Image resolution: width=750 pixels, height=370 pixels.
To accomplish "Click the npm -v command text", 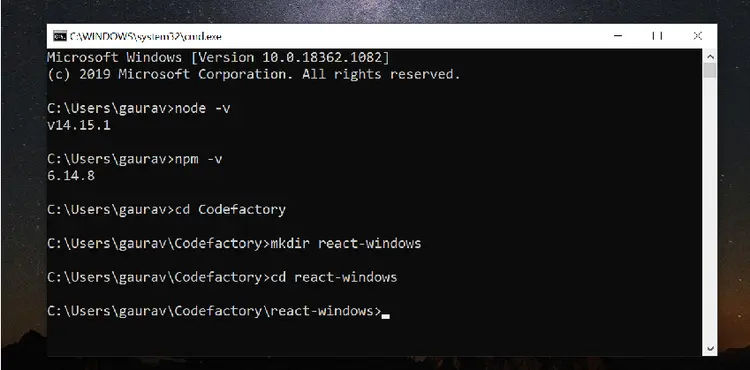I will (x=199, y=159).
